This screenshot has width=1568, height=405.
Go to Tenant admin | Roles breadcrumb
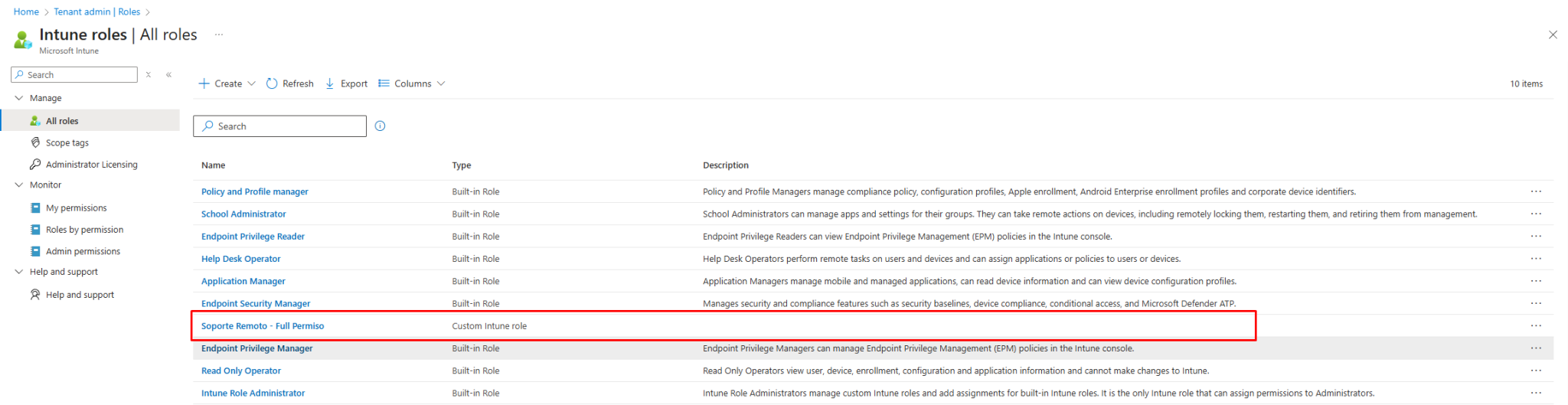pos(97,11)
